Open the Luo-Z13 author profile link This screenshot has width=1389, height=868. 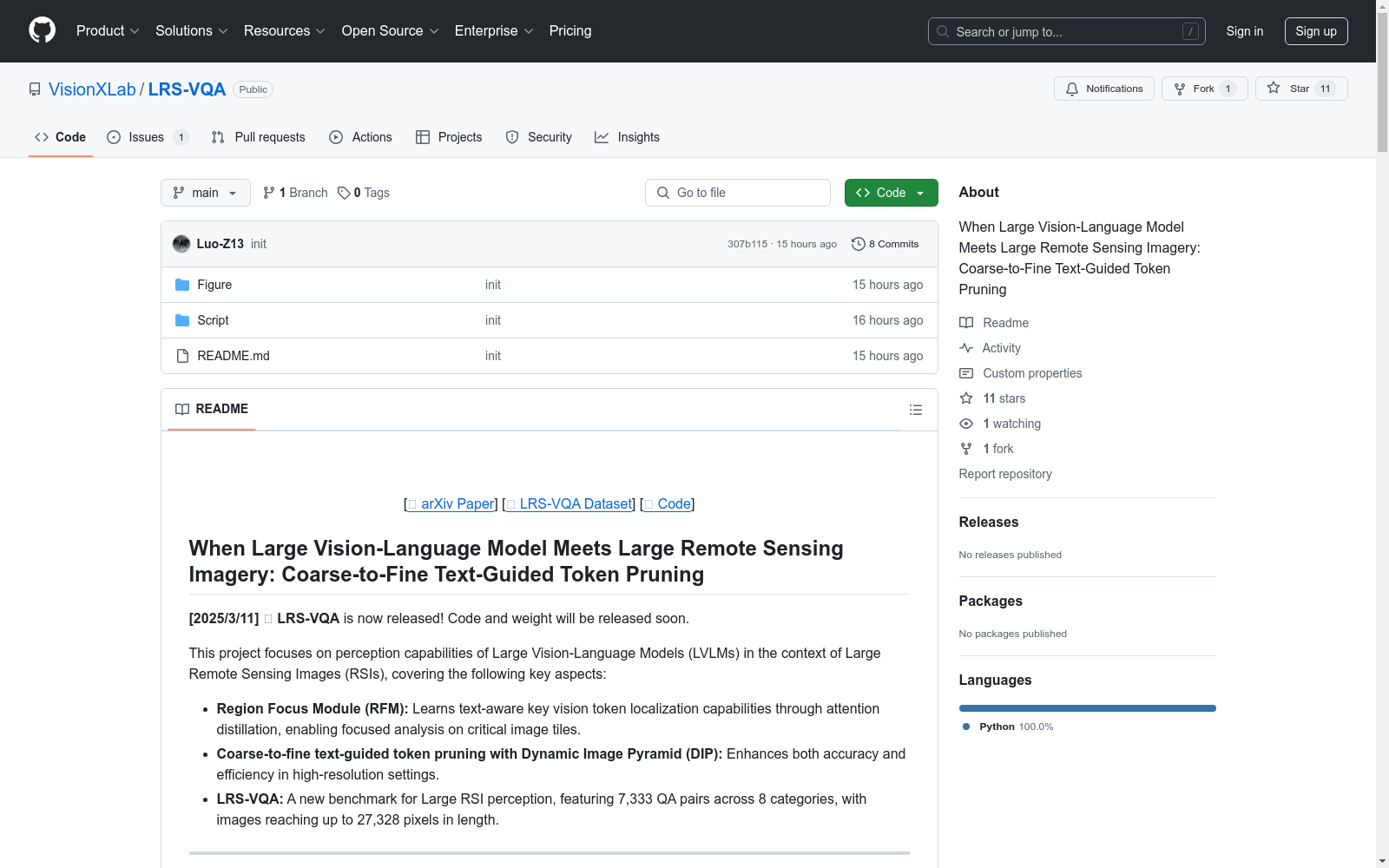coord(221,244)
